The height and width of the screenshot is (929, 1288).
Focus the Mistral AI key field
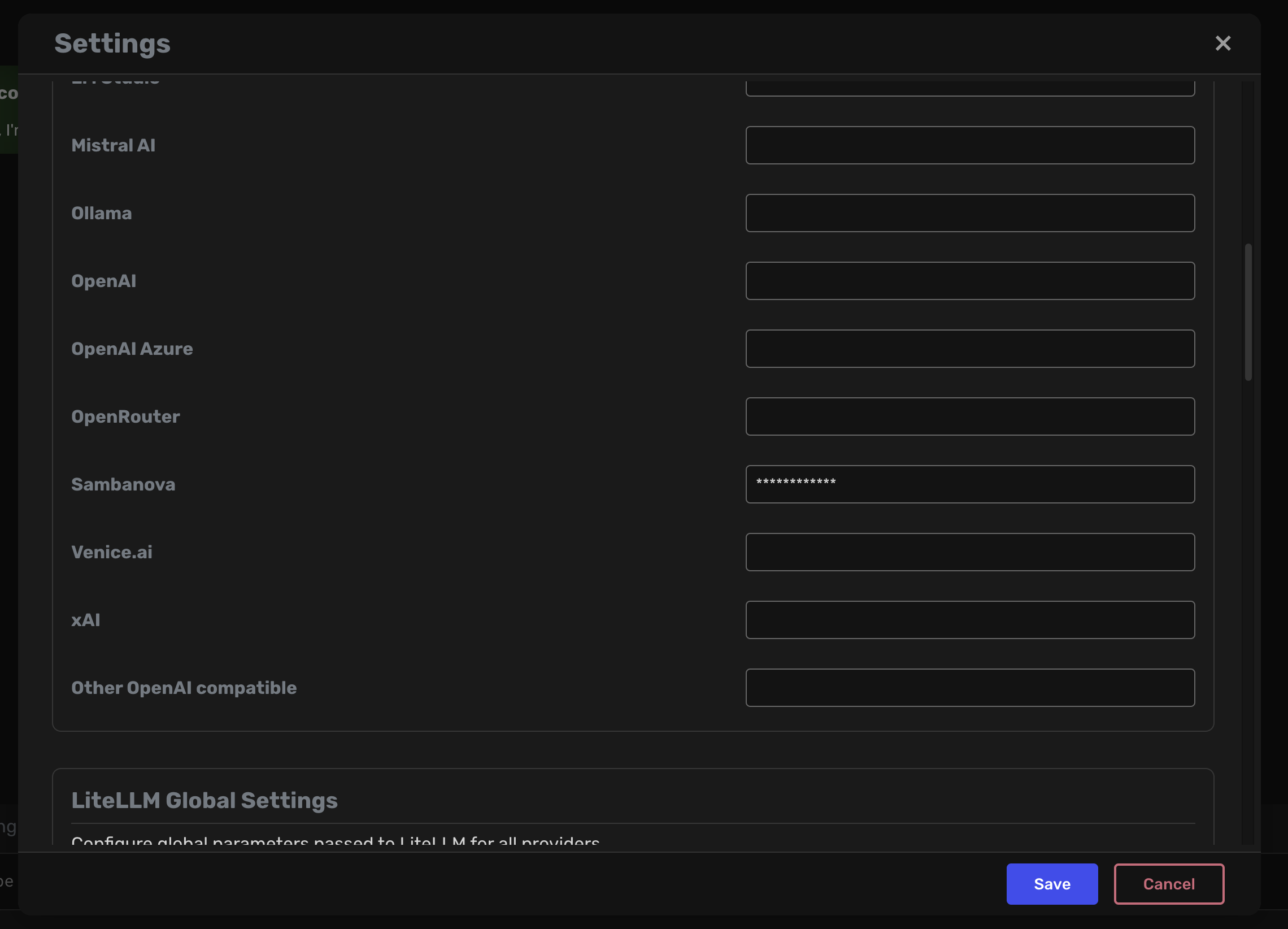pos(970,145)
